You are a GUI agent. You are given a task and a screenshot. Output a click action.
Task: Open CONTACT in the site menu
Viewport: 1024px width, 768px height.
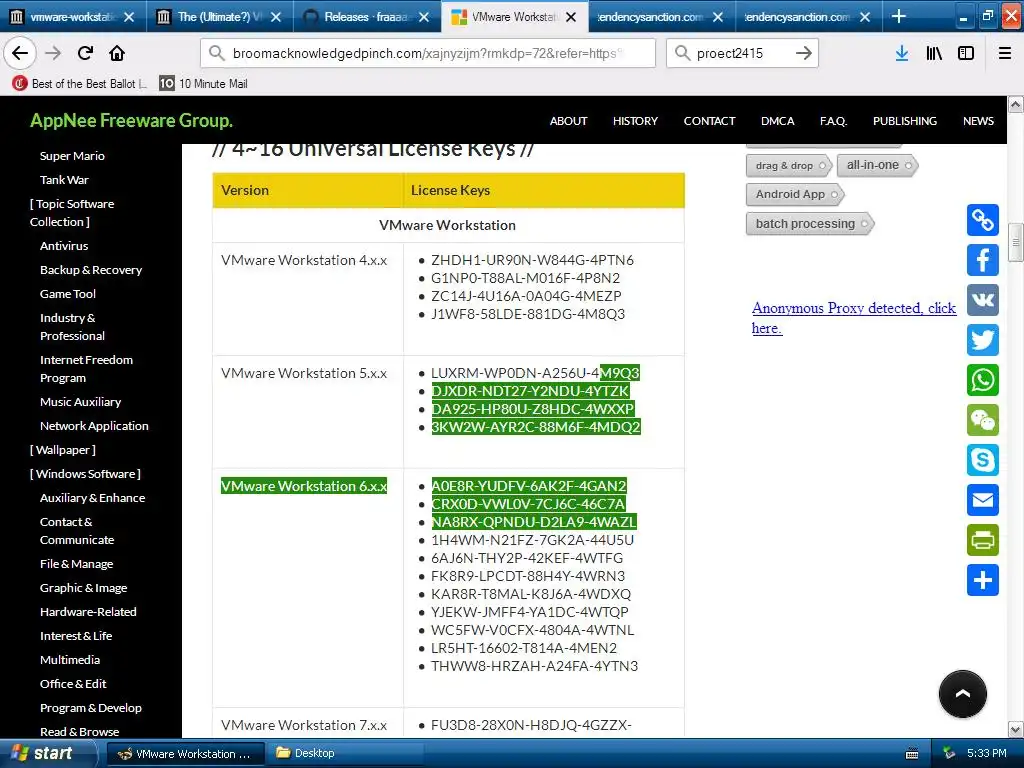709,121
